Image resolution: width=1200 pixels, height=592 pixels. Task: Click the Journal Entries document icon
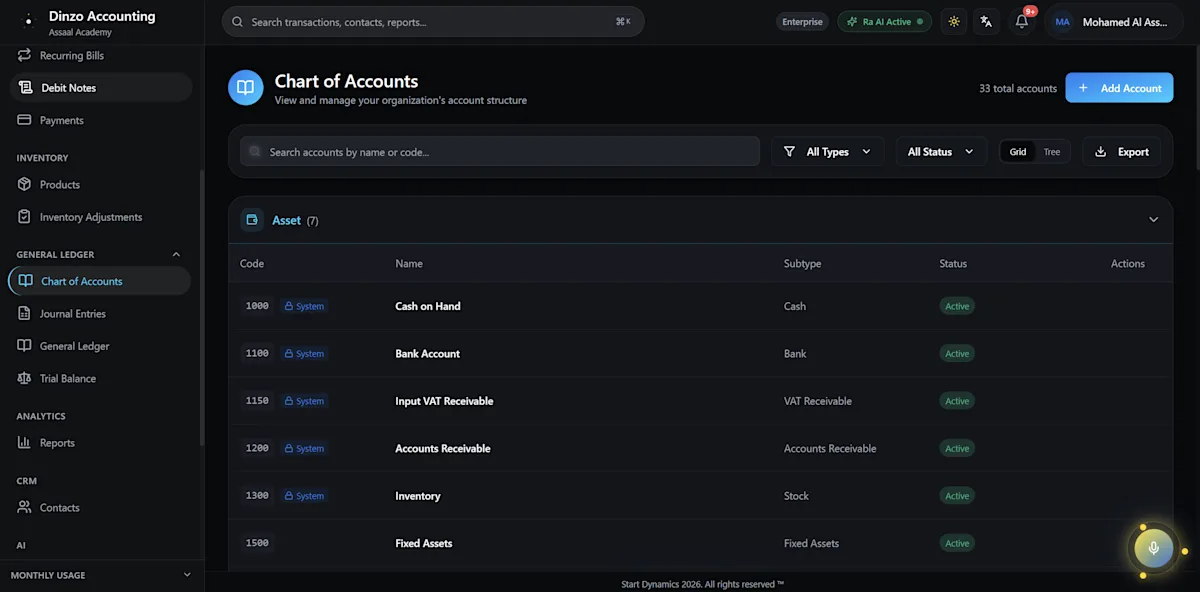[25, 314]
